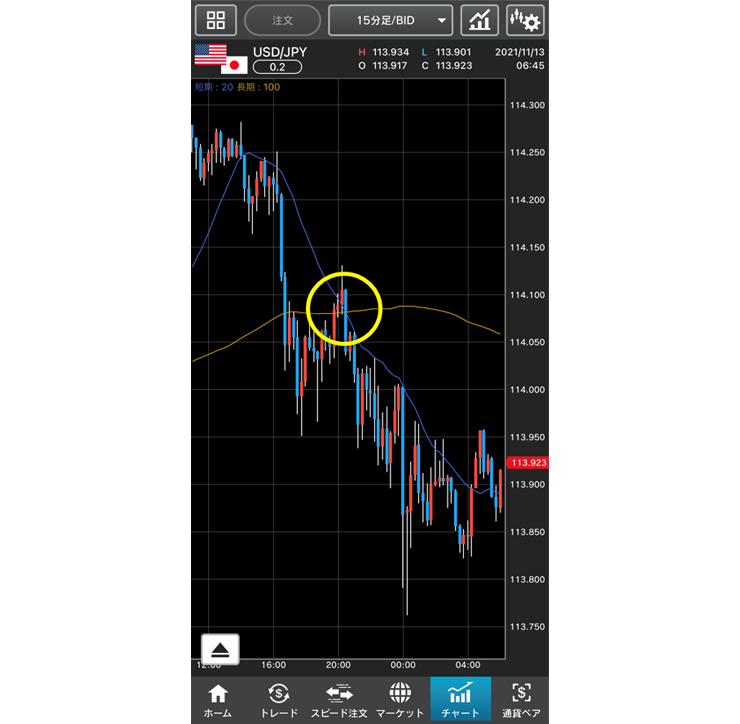Click the candle inside the yellow circle

click(345, 306)
